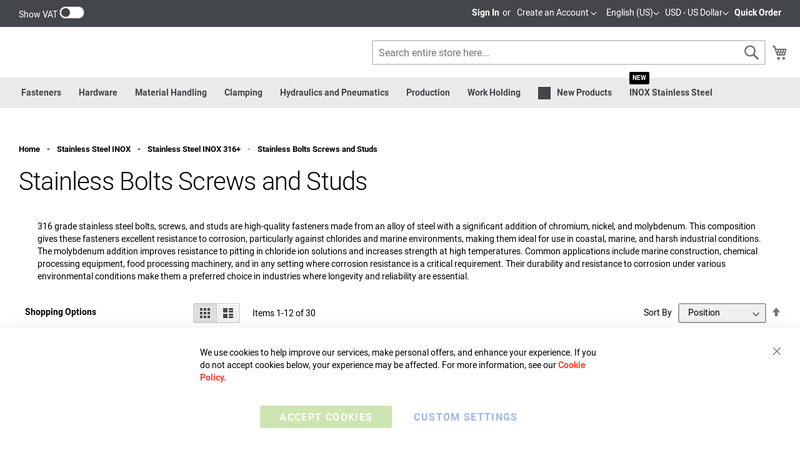
Task: Open the USD currency dropdown
Action: pos(696,13)
